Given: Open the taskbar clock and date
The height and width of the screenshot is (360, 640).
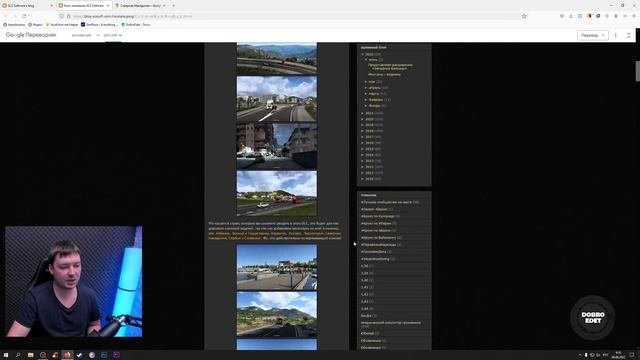Looking at the screenshot, I should click(x=619, y=355).
